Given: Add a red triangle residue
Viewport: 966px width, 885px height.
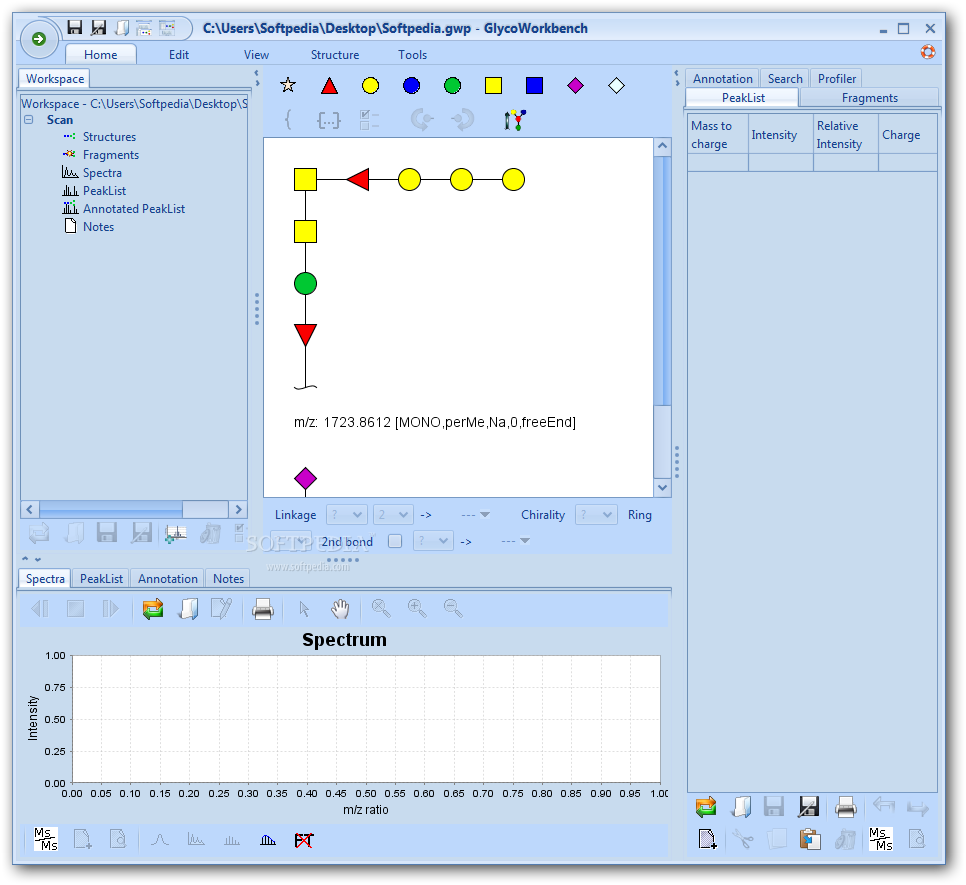Looking at the screenshot, I should (330, 86).
